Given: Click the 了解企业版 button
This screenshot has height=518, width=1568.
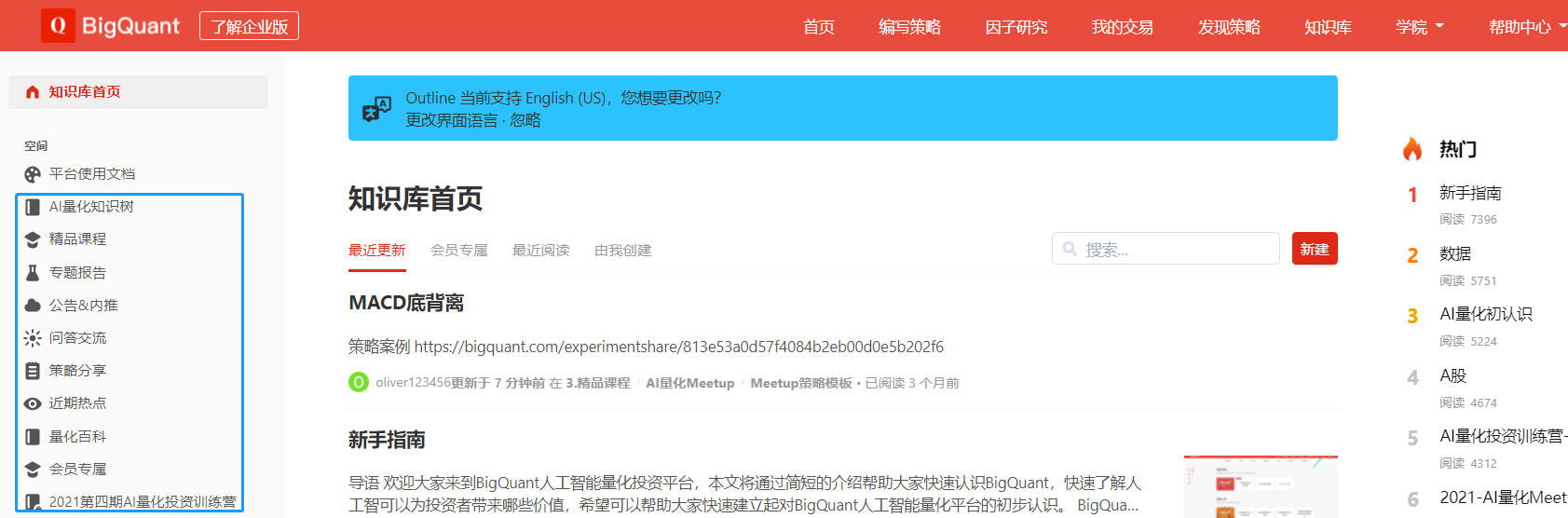Looking at the screenshot, I should (249, 26).
